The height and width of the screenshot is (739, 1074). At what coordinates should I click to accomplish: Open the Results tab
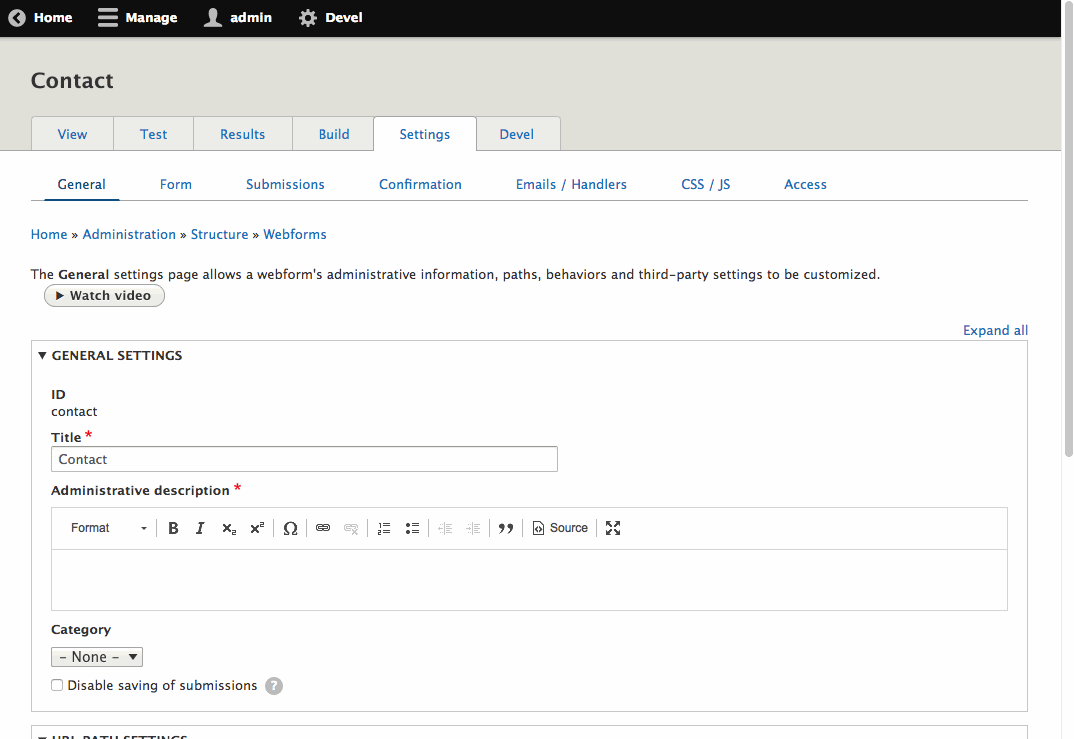tap(242, 134)
